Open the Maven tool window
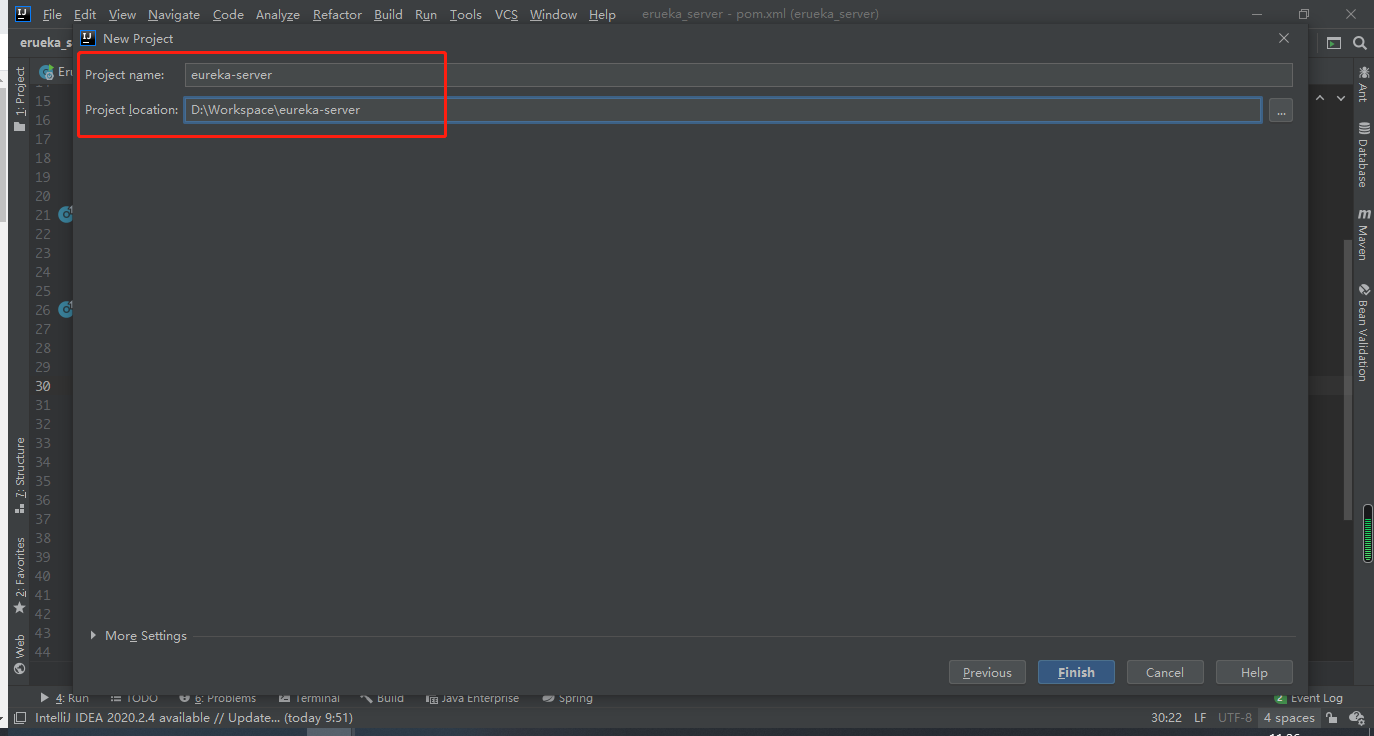Screen dimensions: 1374x736 pyautogui.click(x=1362, y=234)
